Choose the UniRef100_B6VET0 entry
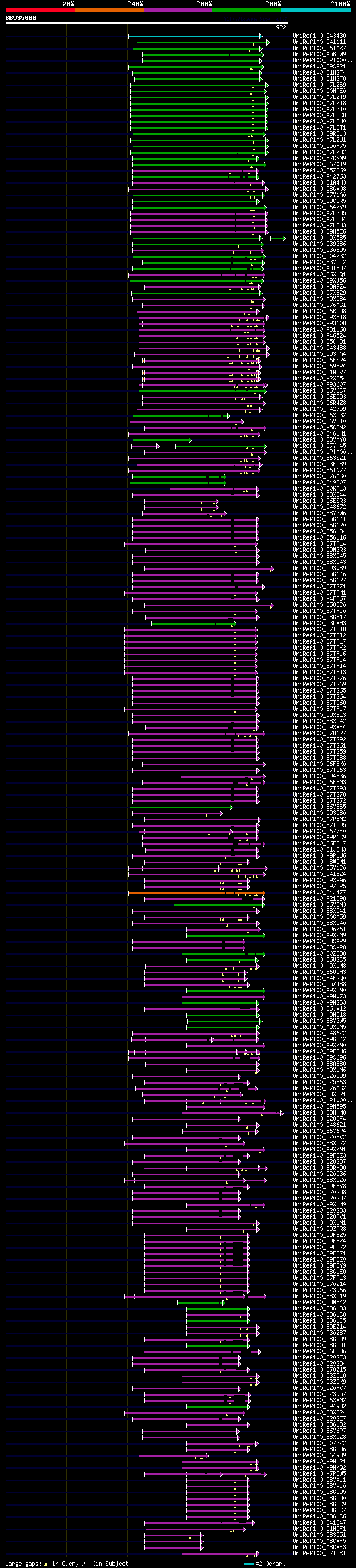The width and height of the screenshot is (356, 1568). [319, 421]
